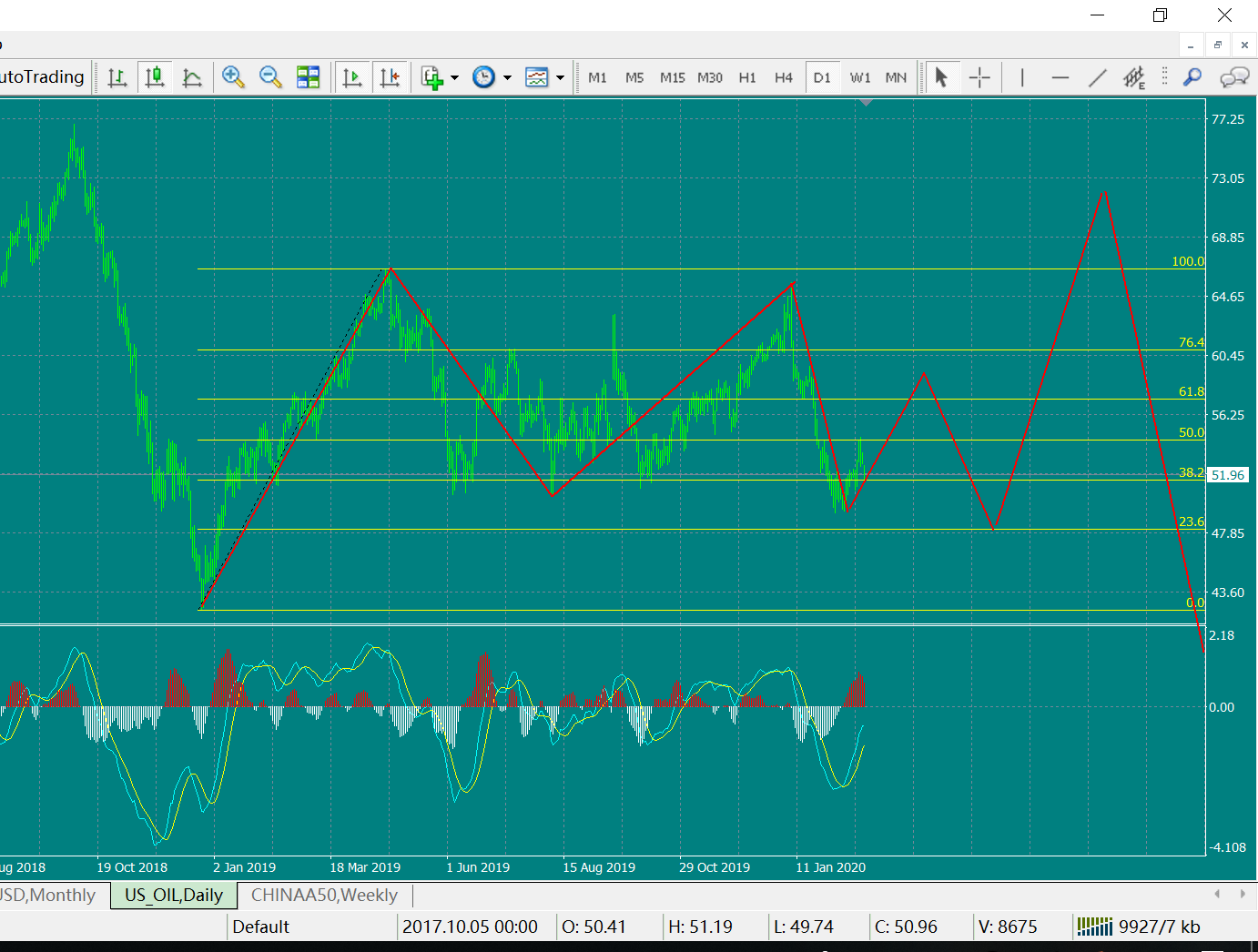This screenshot has width=1258, height=952.
Task: Expand the templates dropdown arrow
Action: (560, 77)
